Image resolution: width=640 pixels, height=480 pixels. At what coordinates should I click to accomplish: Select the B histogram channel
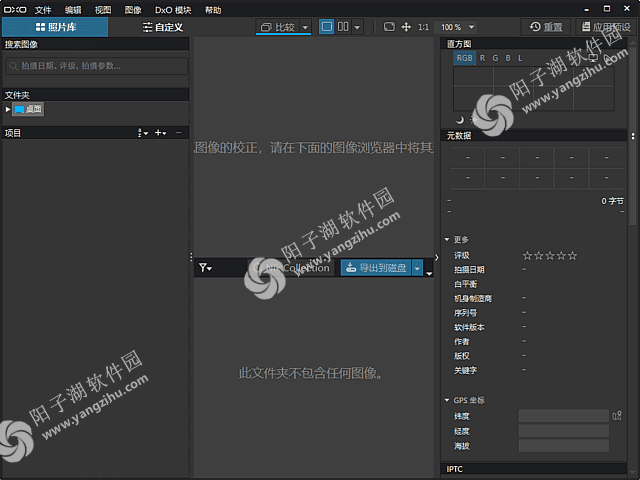click(508, 58)
